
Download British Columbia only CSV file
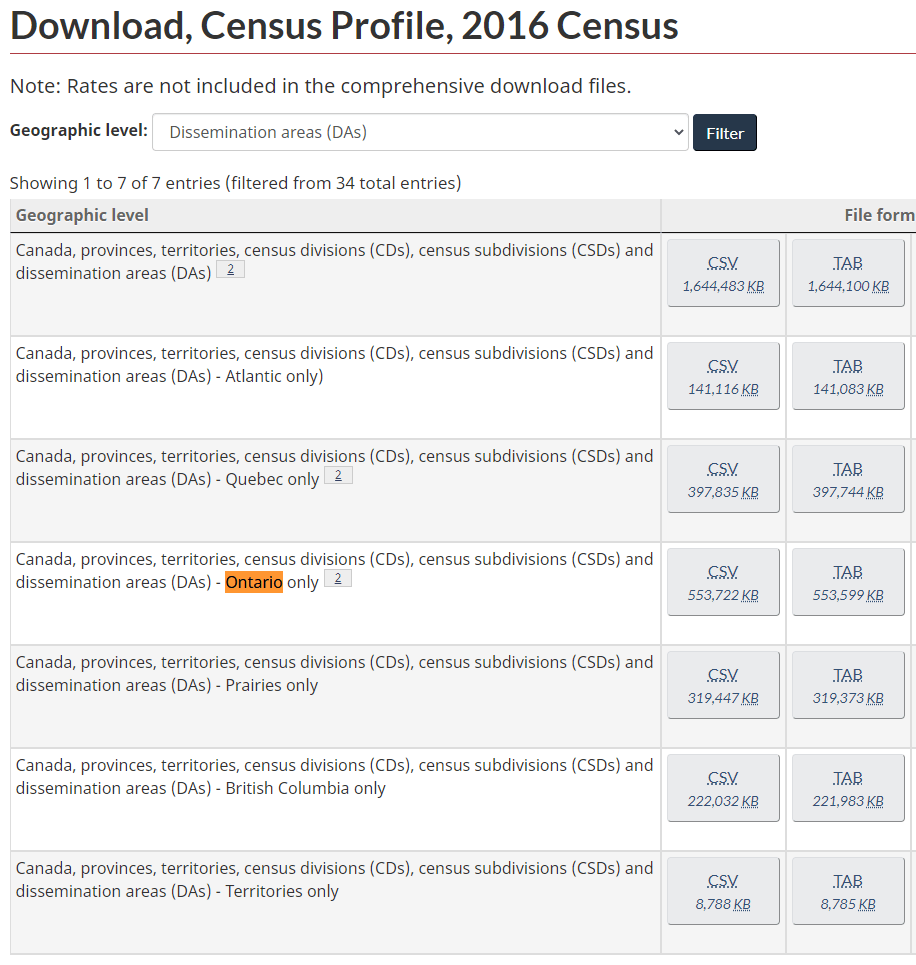723,788
